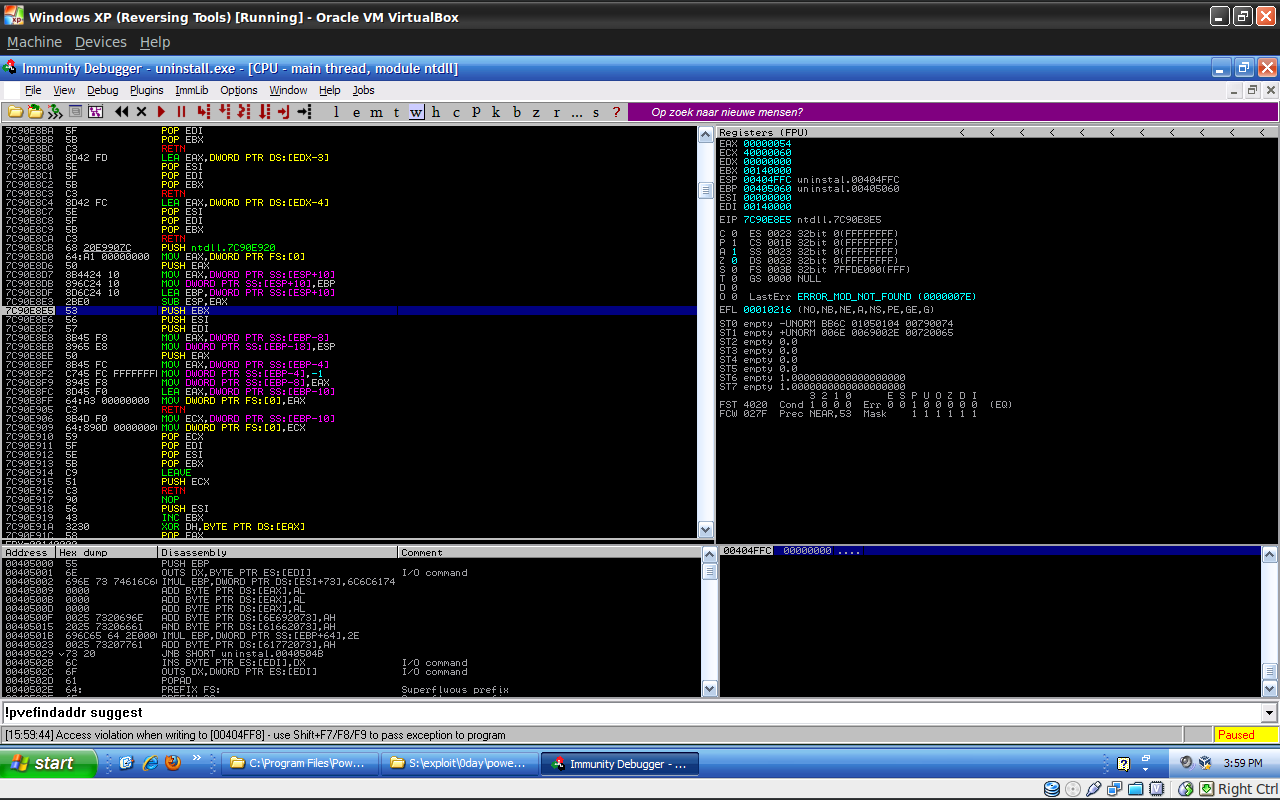Viewport: 1280px width, 800px height.
Task: Open the ImmLib menu
Action: coord(192,90)
